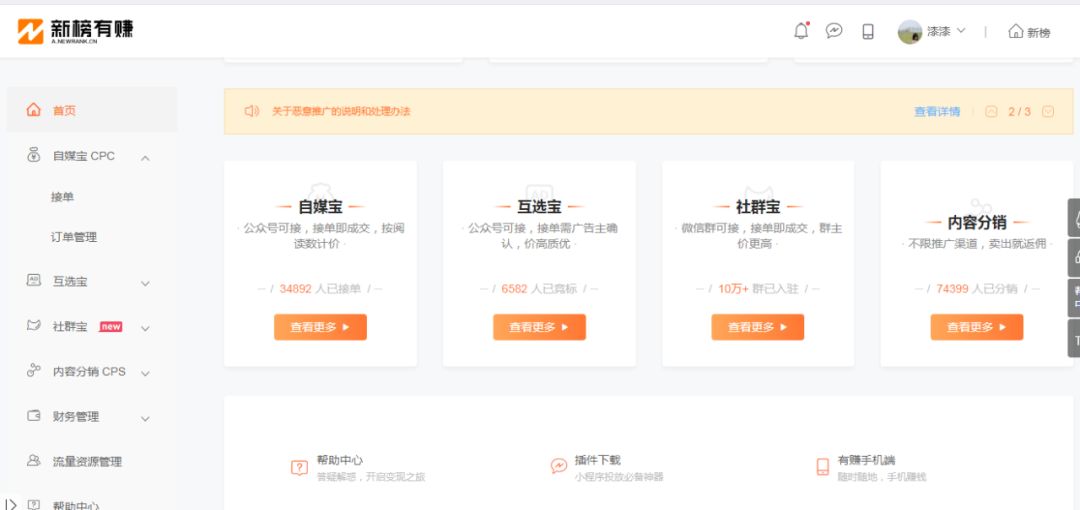Open the chat messages icon
Screen dimensions: 1080x510
coord(834,31)
